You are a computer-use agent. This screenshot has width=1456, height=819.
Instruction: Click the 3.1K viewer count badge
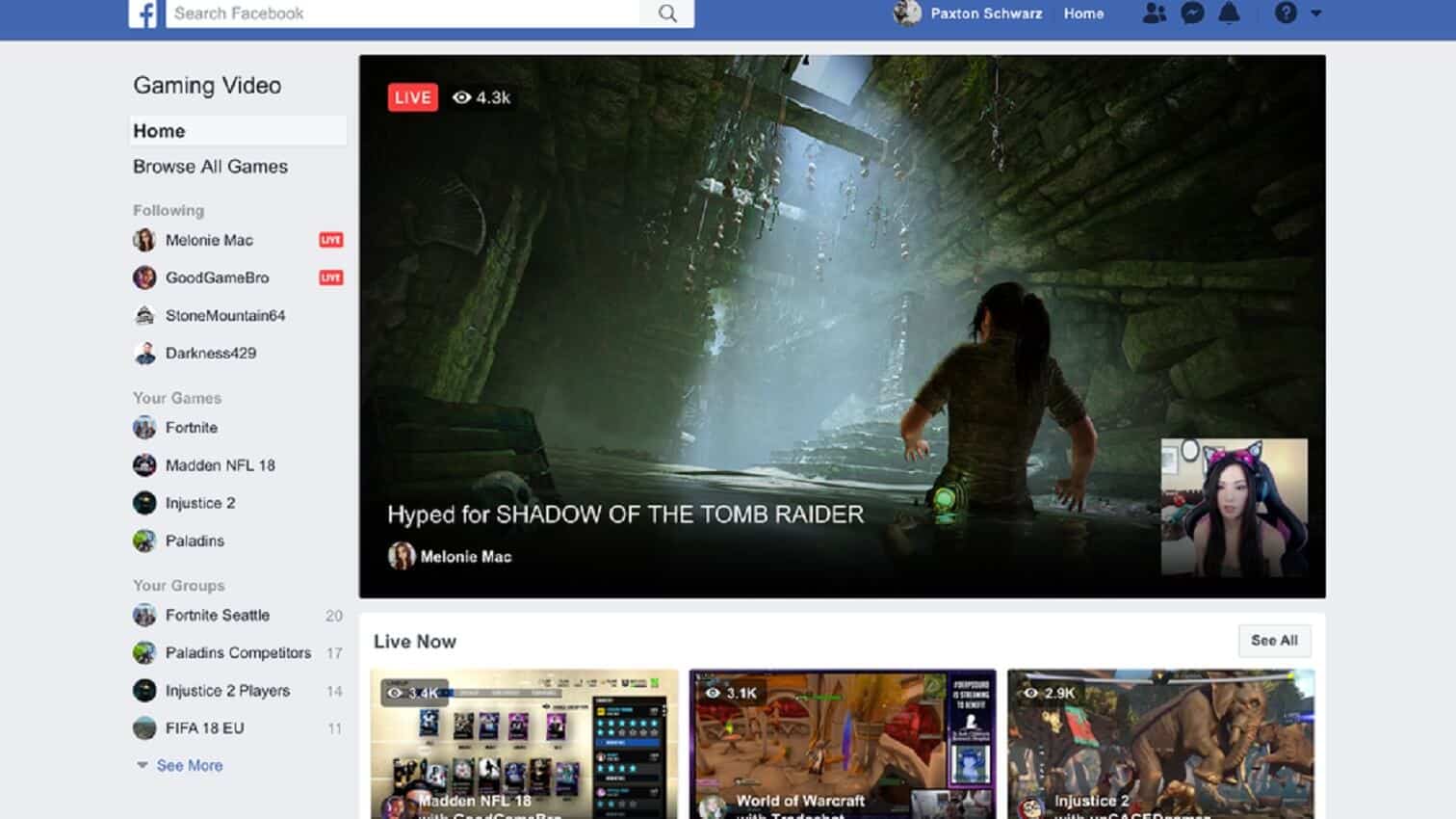[x=732, y=693]
